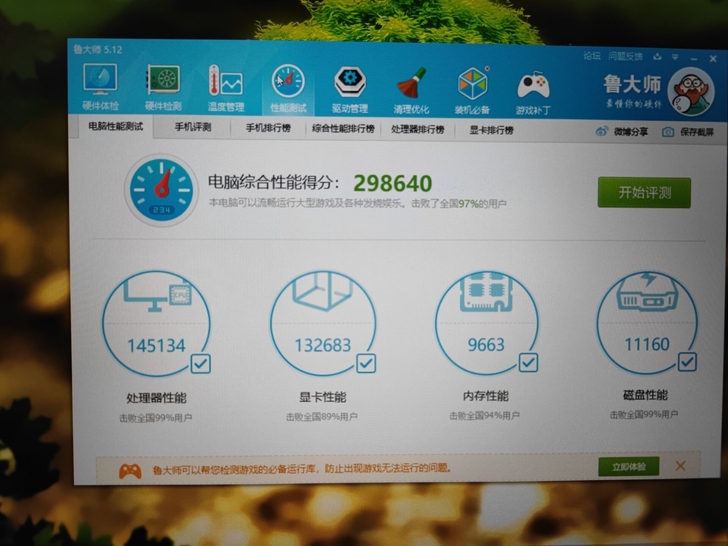Uncheck the 内存性能 test checkbox
Image resolution: width=728 pixels, height=546 pixels.
coord(528,362)
